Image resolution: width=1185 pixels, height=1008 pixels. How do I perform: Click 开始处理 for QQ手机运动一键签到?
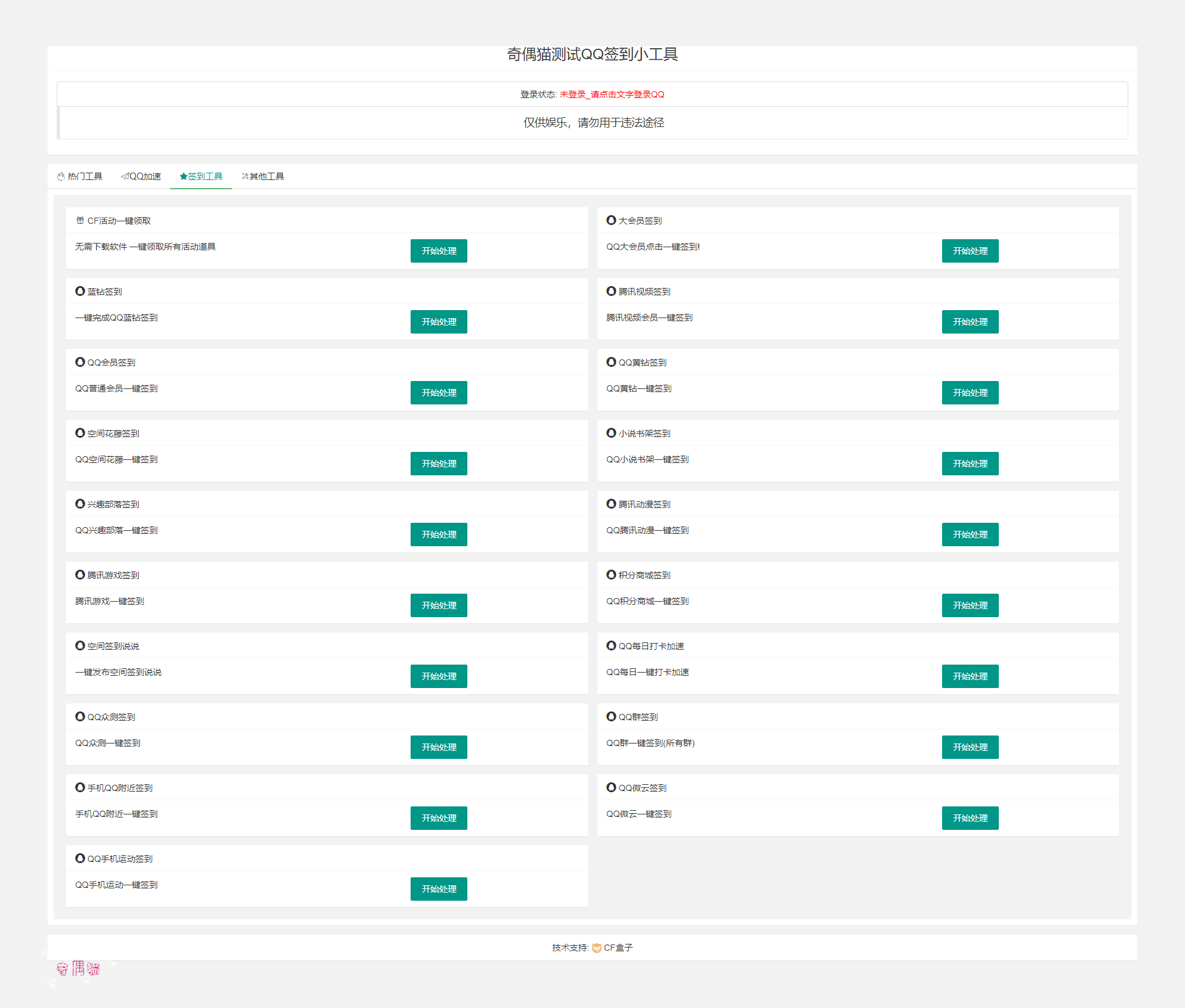(x=439, y=889)
